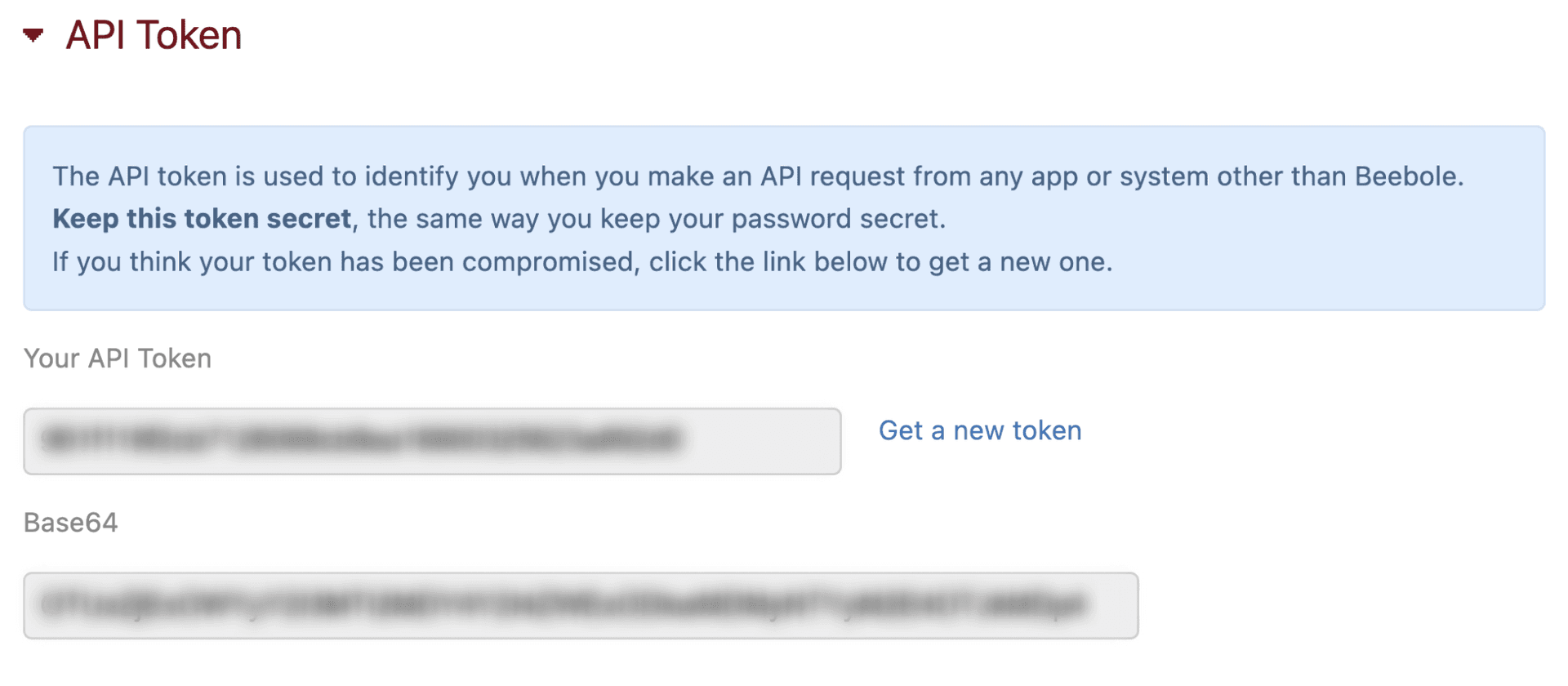Focus the API token value for copying
This screenshot has height=686, width=1568.
click(431, 441)
